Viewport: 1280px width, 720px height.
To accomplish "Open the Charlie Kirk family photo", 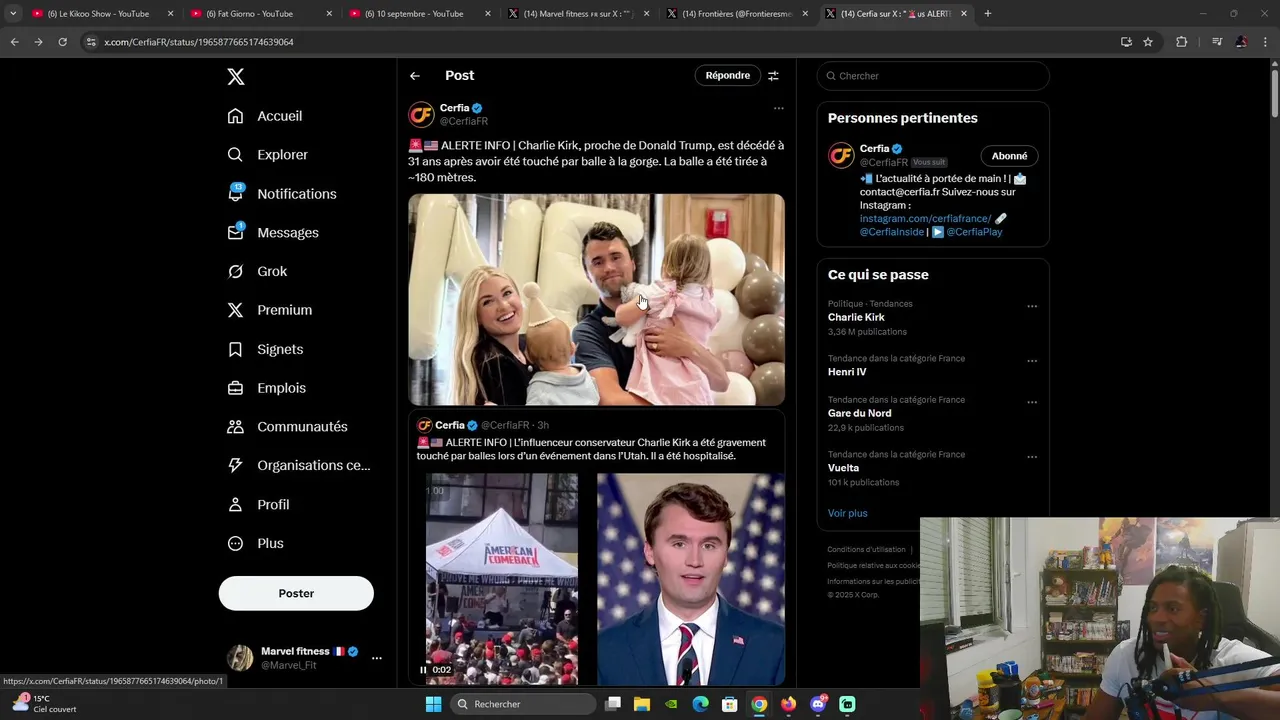I will coord(596,299).
